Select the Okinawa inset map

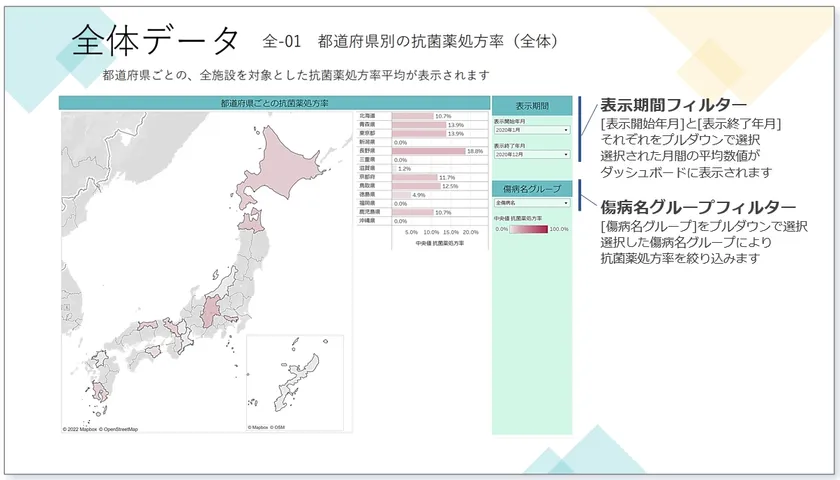coord(295,383)
